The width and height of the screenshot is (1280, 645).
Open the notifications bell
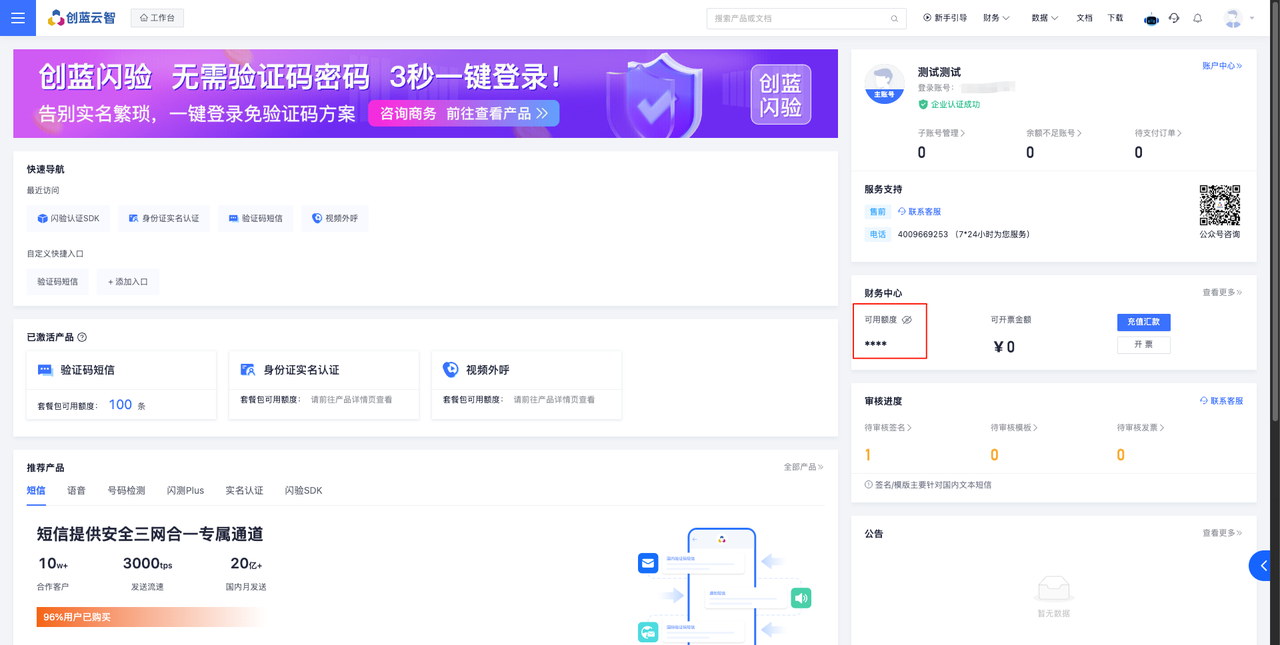(x=1197, y=18)
